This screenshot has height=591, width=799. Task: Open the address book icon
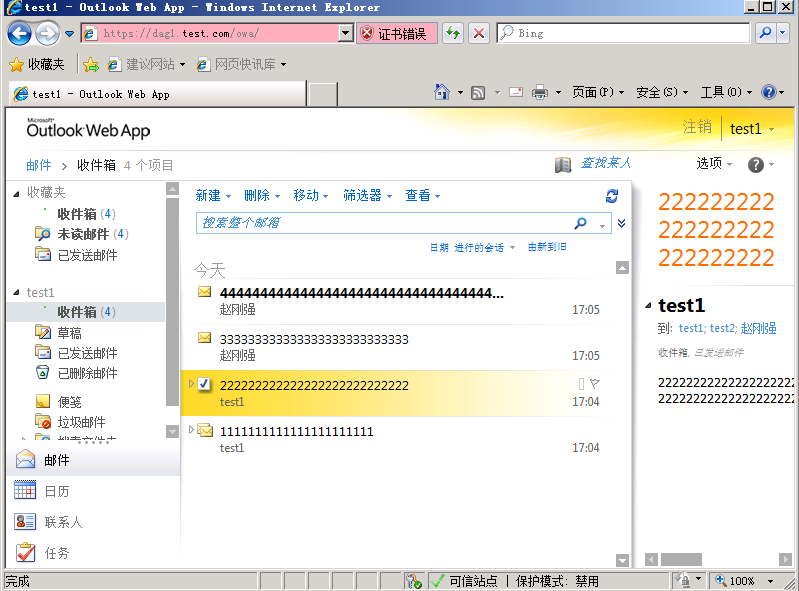click(x=563, y=165)
